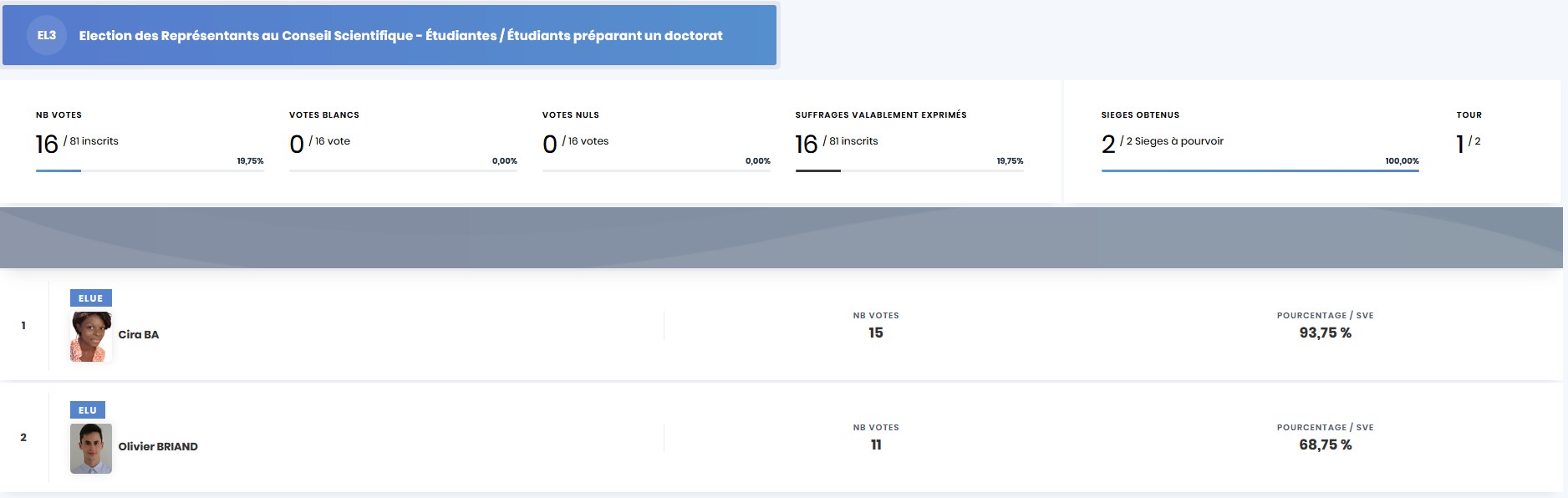Screen dimensions: 1568x498
Task: Click Olivier BRIAND's vote count of 11
Action: pos(875,445)
